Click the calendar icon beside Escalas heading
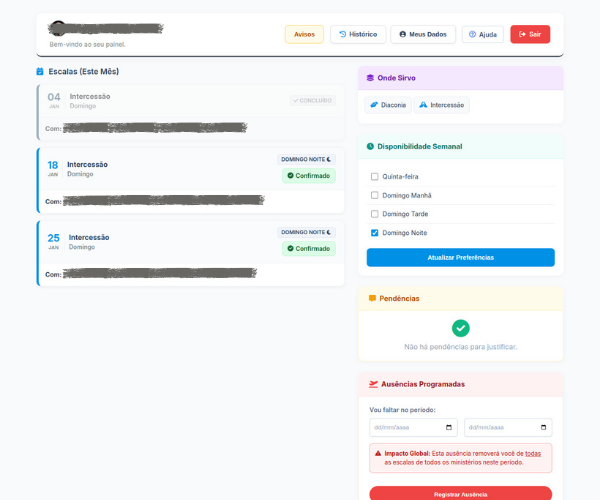Screen dimensions: 600x500 (x=40, y=71)
